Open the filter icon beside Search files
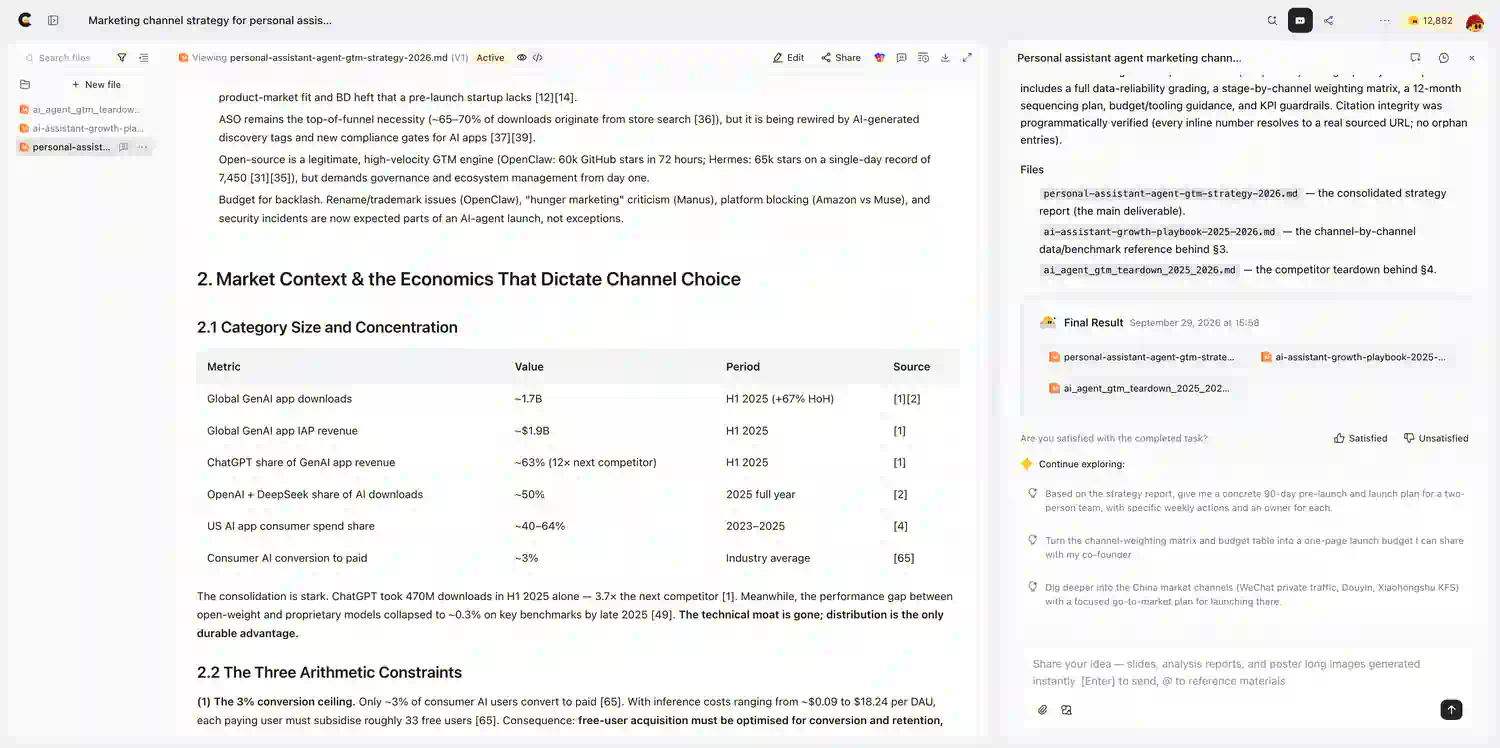This screenshot has height=748, width=1500. click(x=122, y=58)
